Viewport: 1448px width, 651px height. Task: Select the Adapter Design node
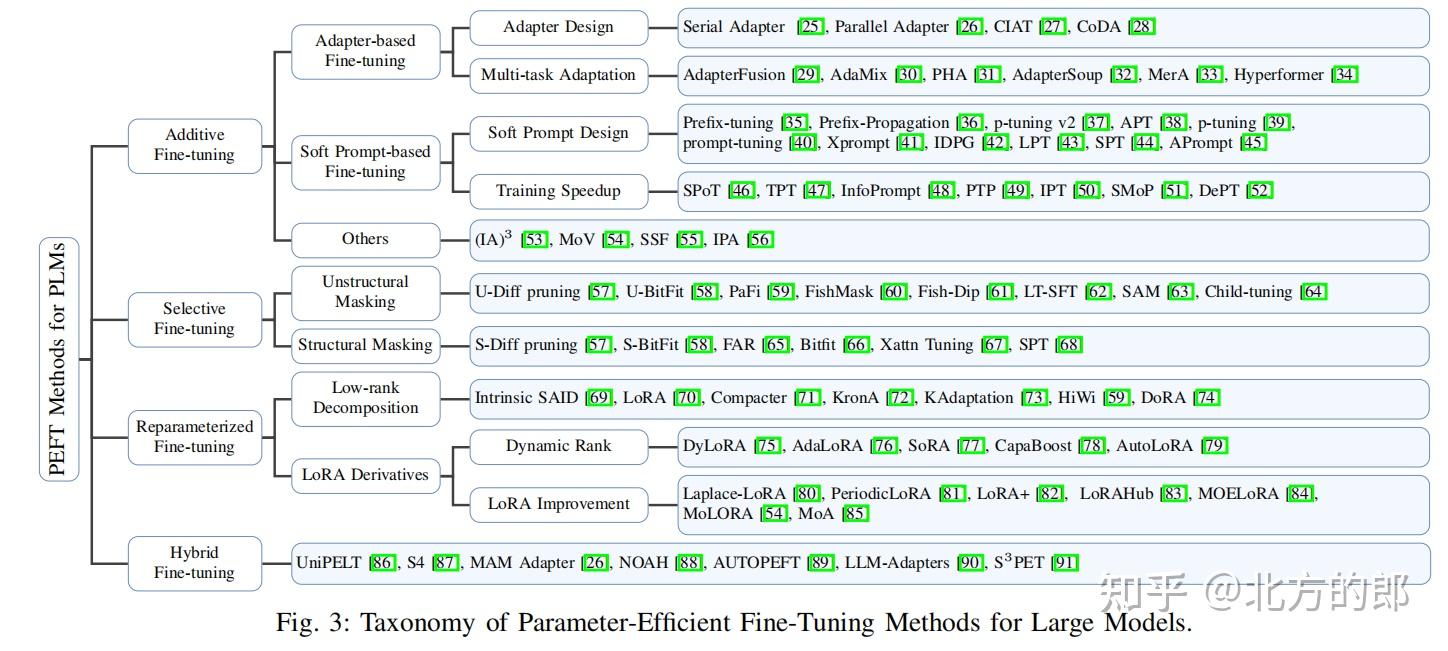coord(558,28)
